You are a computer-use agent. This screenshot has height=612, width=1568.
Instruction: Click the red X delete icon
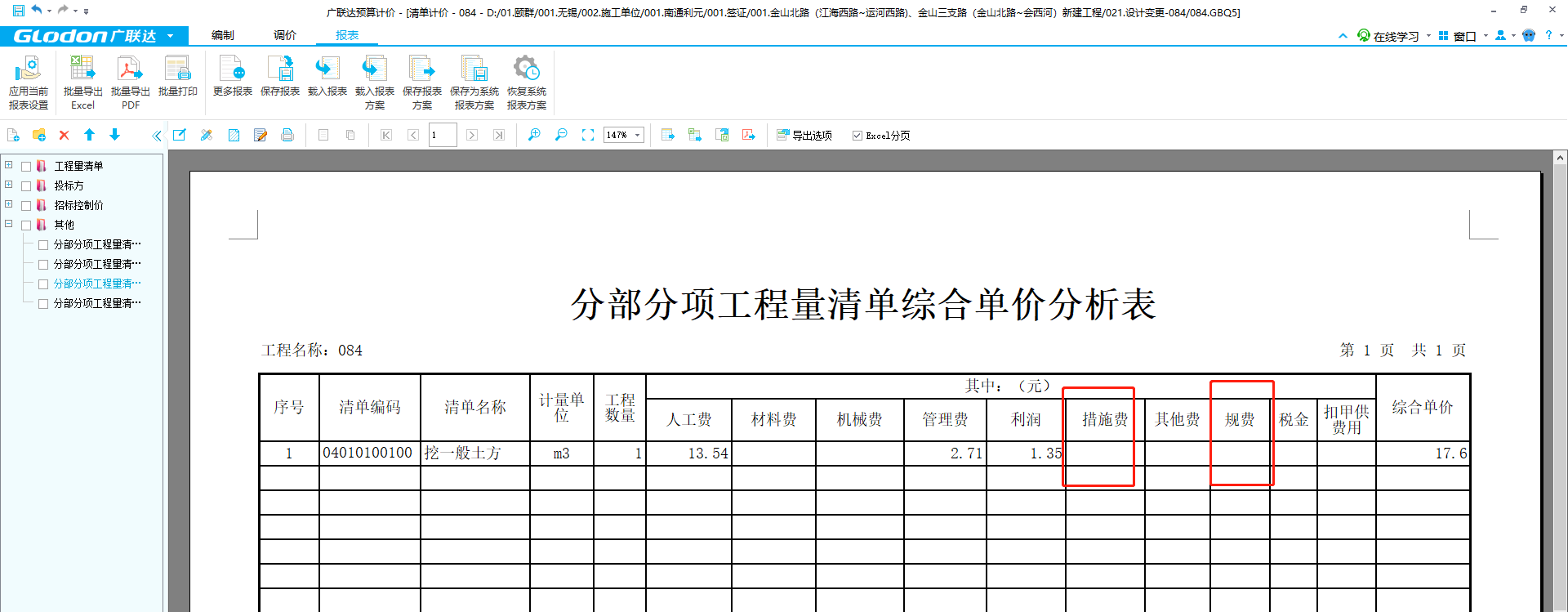(x=64, y=135)
